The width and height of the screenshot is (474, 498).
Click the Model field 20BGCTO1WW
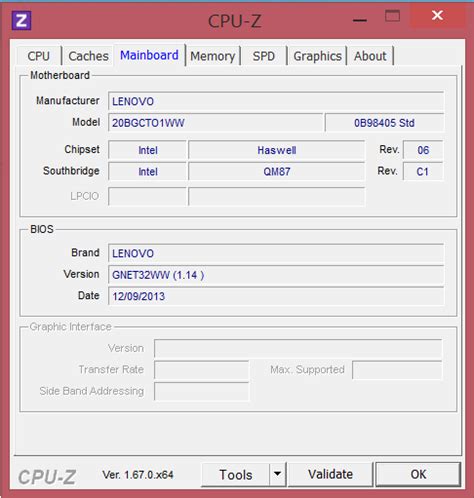coord(216,123)
